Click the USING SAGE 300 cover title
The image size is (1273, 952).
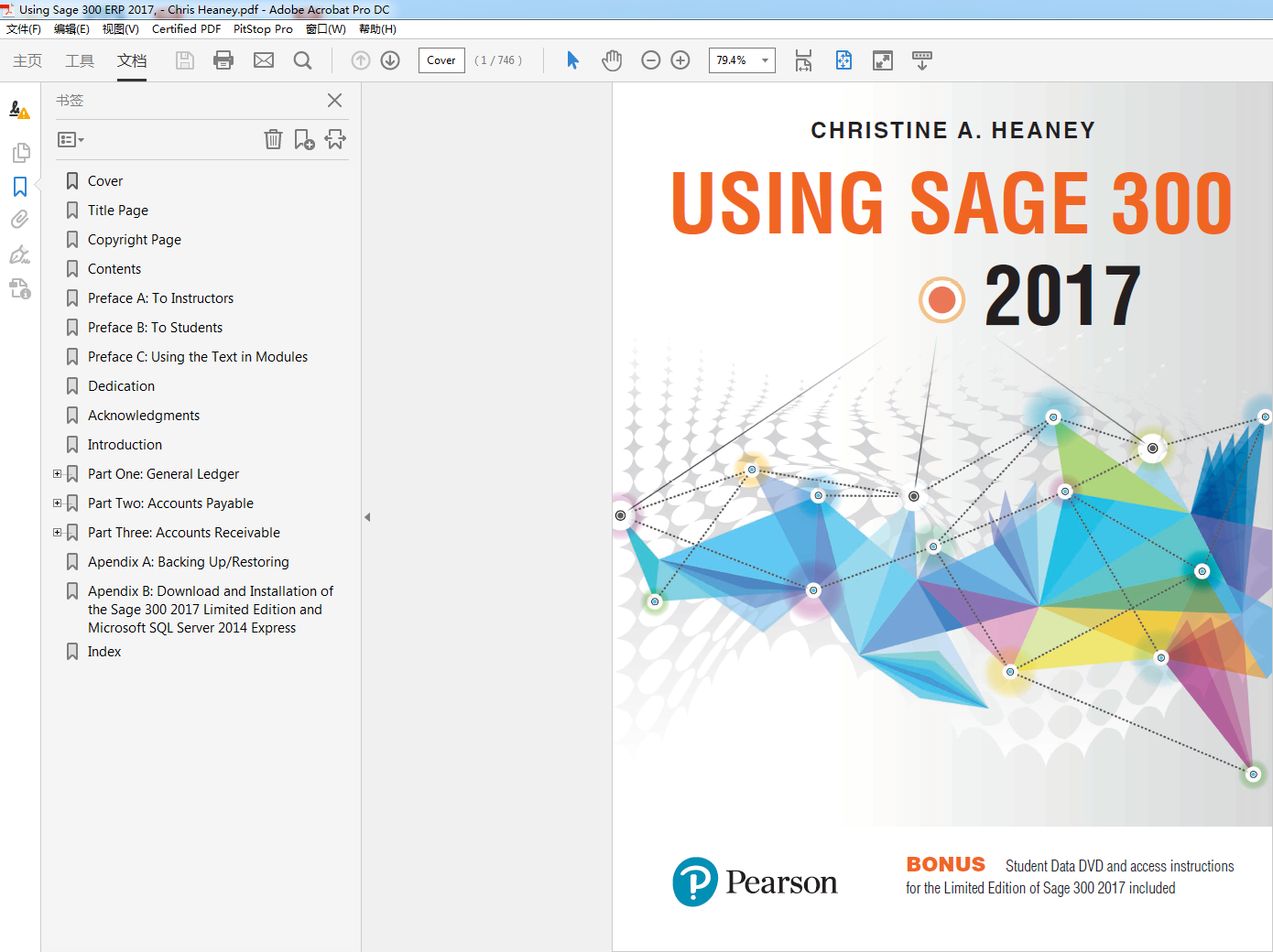click(952, 202)
